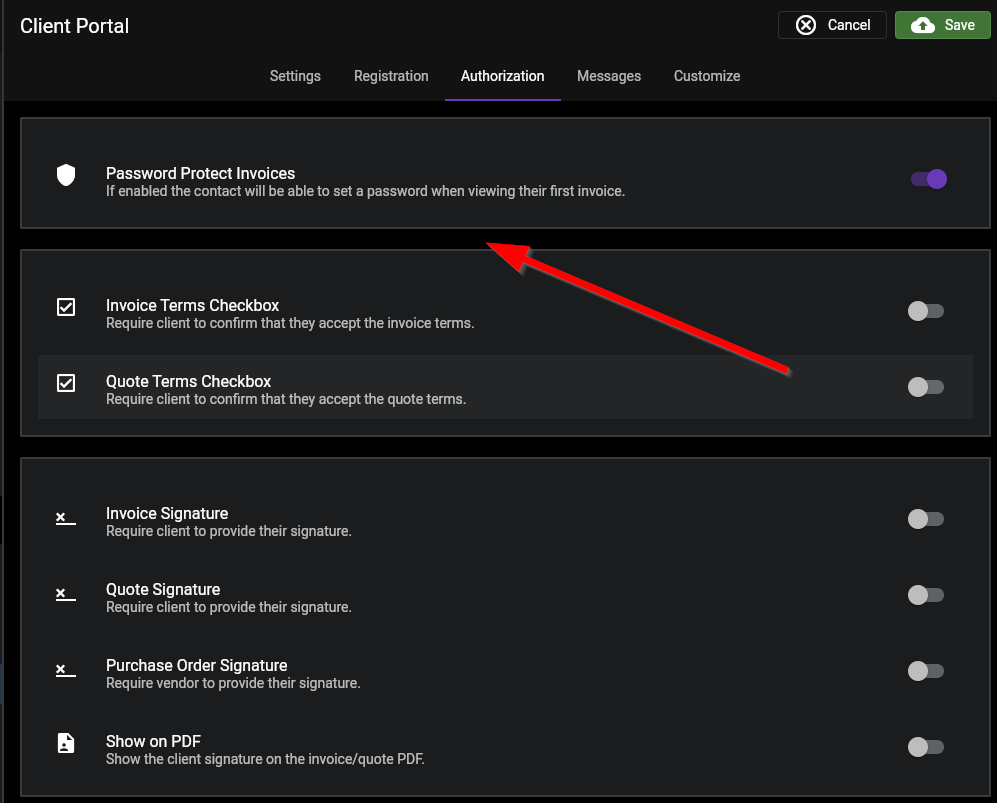The width and height of the screenshot is (997, 803).
Task: Click the signature icon beside Invoice Signature
Action: click(65, 518)
